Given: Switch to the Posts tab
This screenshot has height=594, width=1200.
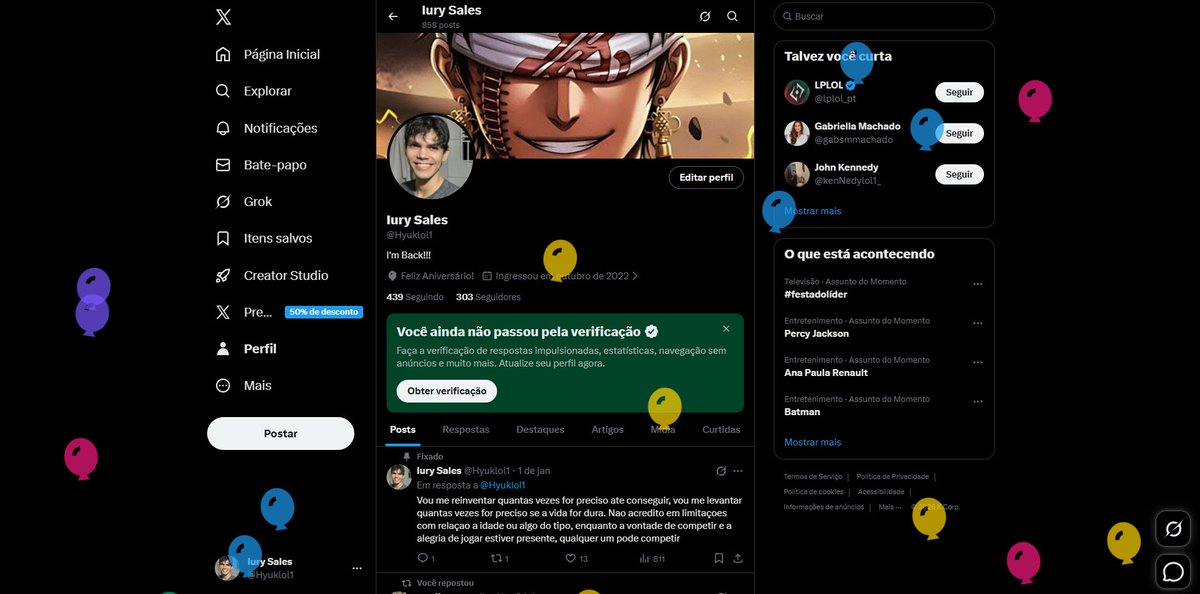Looking at the screenshot, I should (x=403, y=429).
